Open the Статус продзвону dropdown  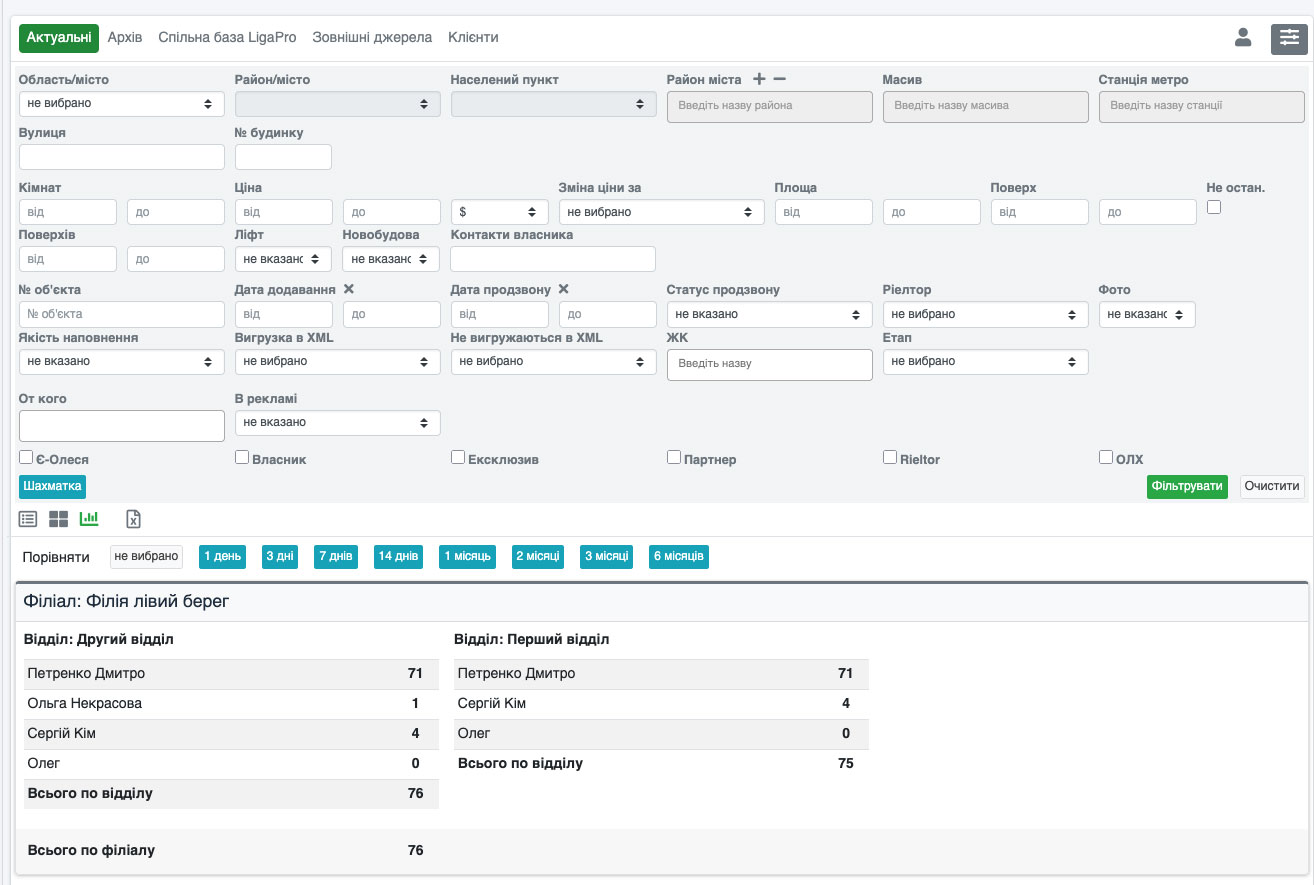pos(769,314)
